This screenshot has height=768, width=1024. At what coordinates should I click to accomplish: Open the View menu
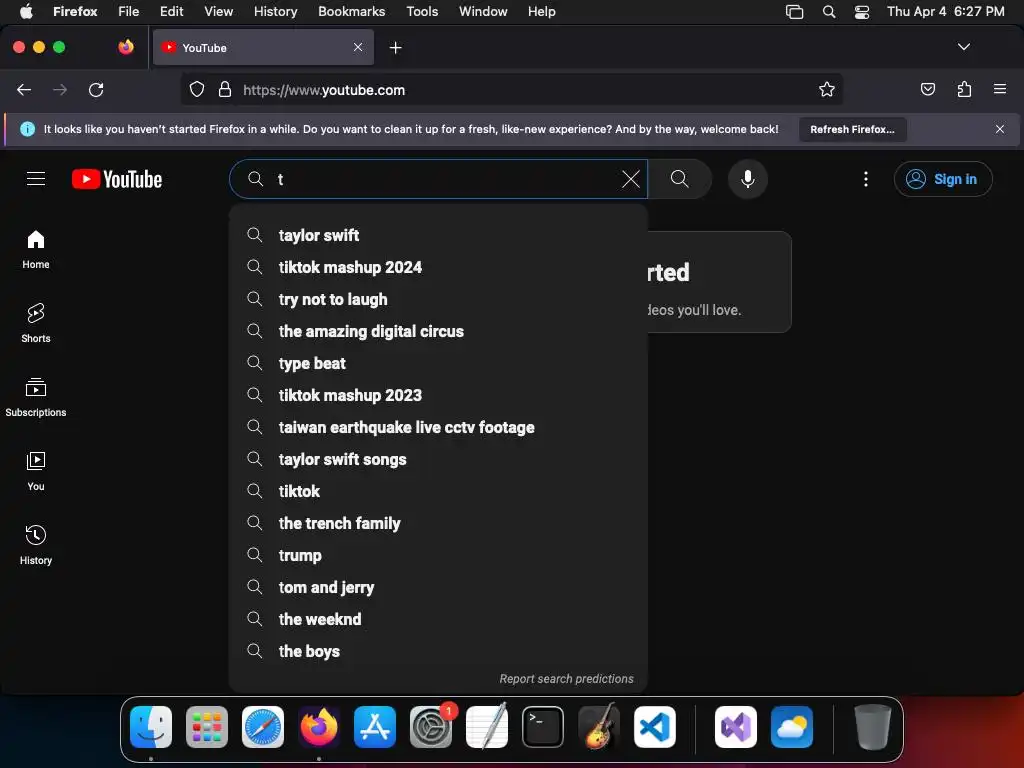pyautogui.click(x=218, y=12)
